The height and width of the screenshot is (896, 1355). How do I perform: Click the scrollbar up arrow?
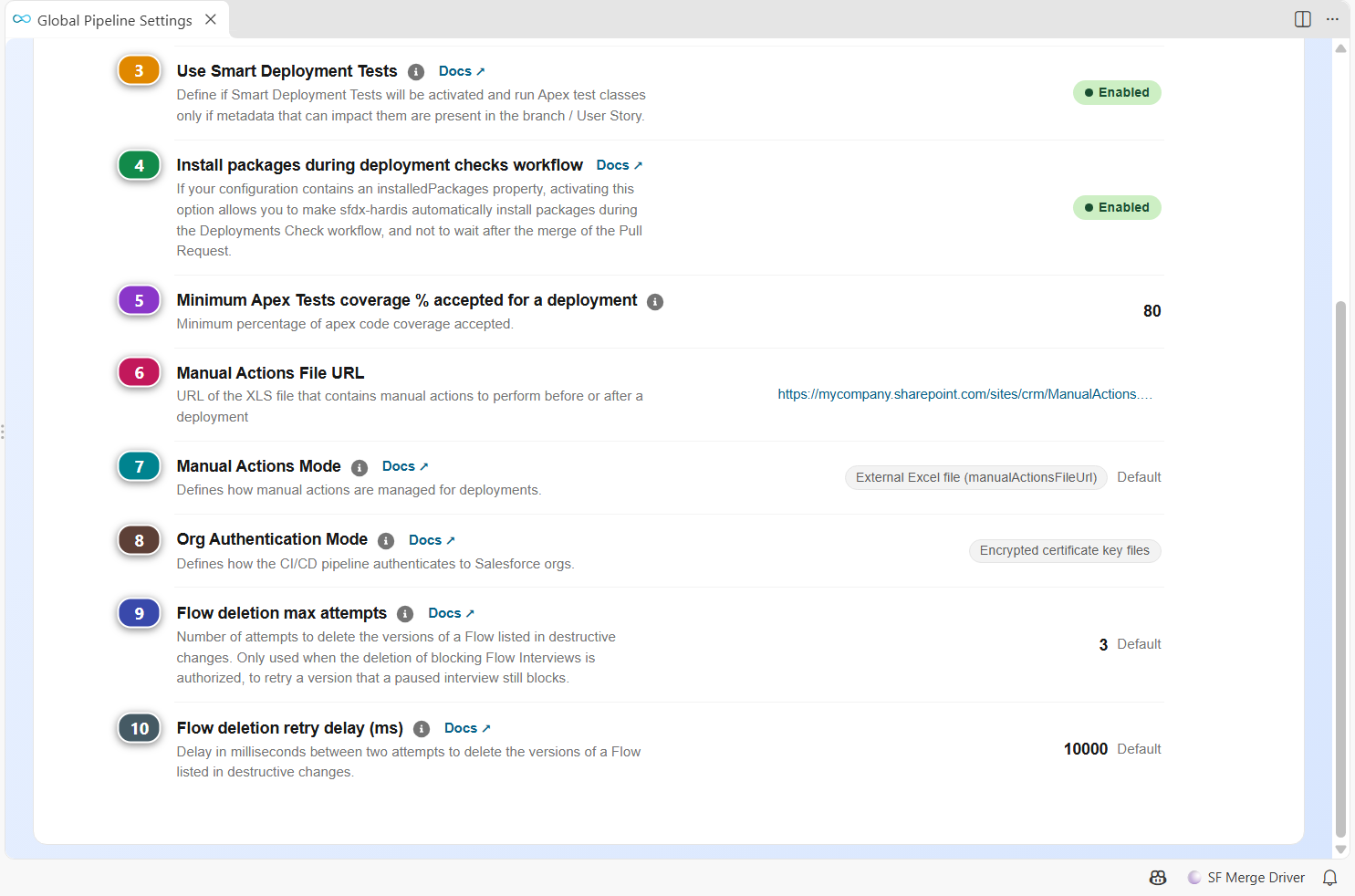click(x=1340, y=48)
